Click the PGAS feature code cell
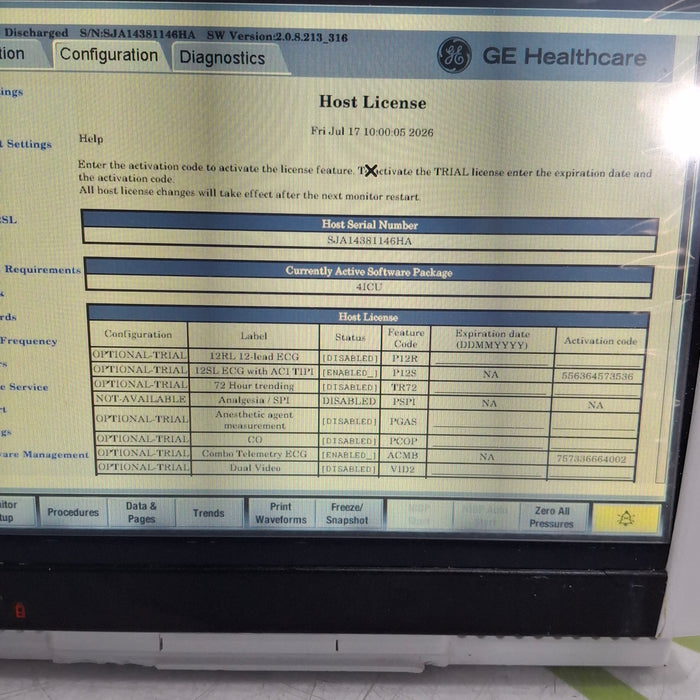This screenshot has width=700, height=700. point(403,421)
